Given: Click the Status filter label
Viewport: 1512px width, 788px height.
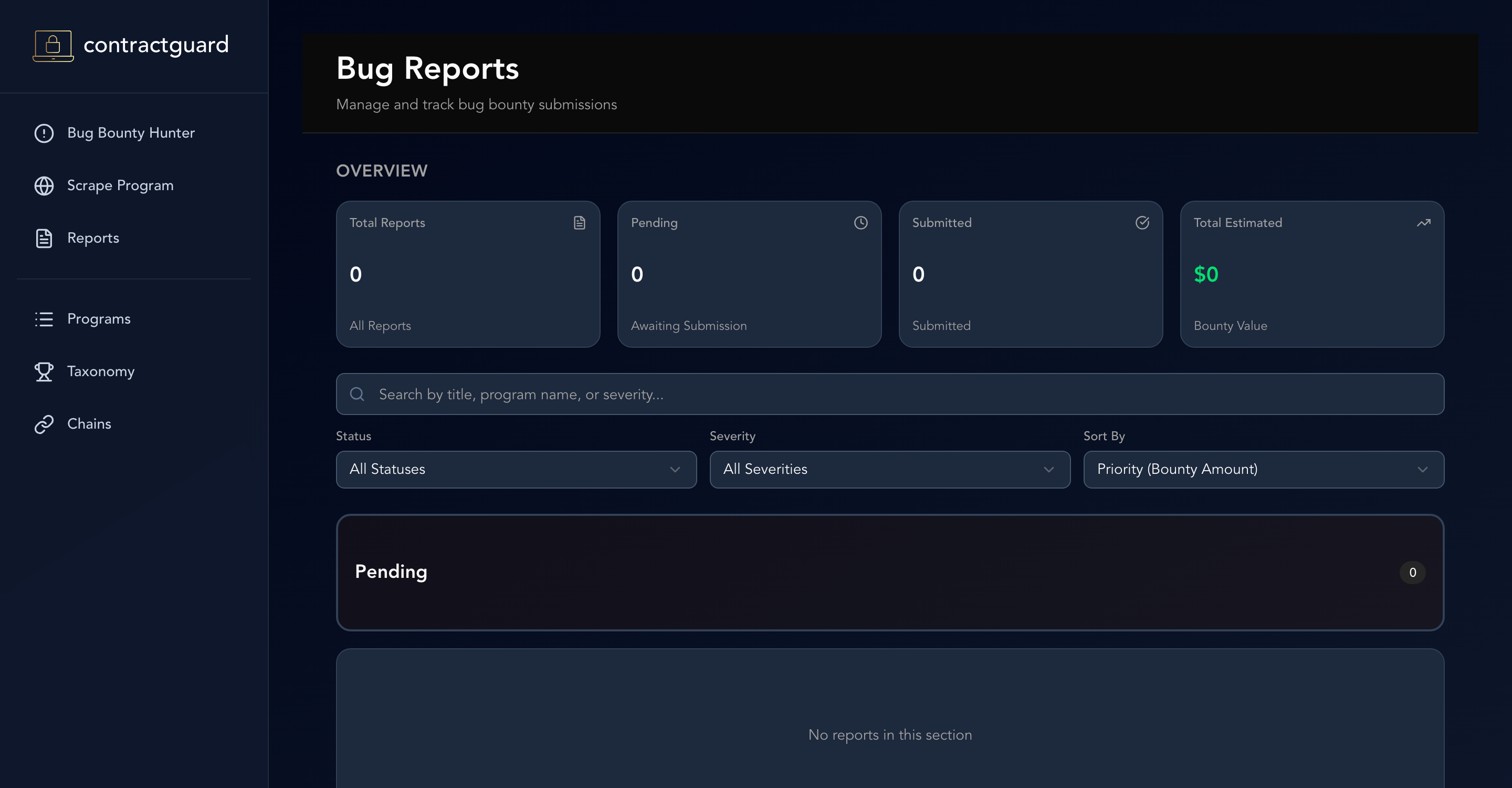Looking at the screenshot, I should [x=353, y=436].
